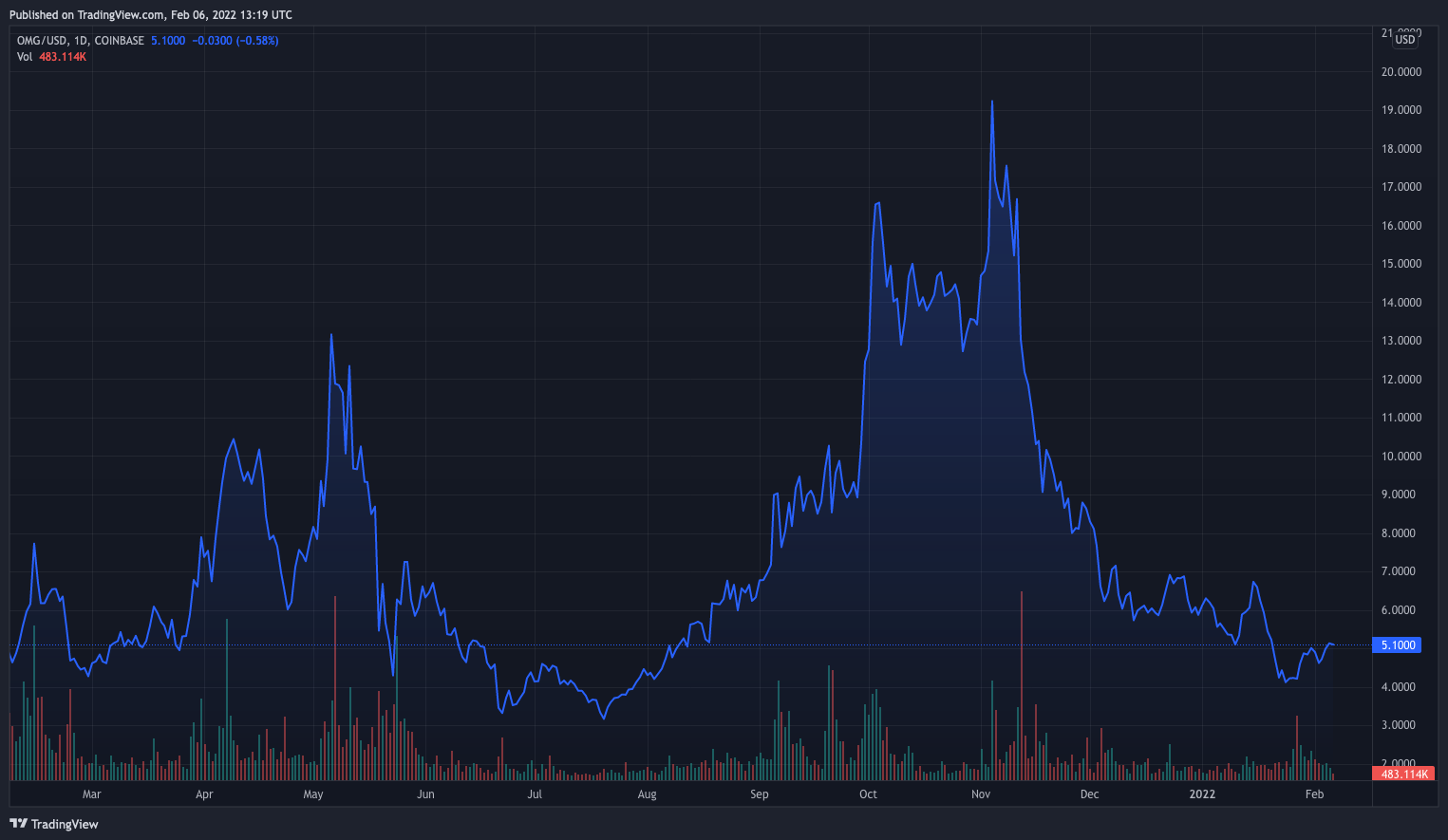Click the 2022 label on the time axis
Screen dimensions: 1448x840
1202,794
